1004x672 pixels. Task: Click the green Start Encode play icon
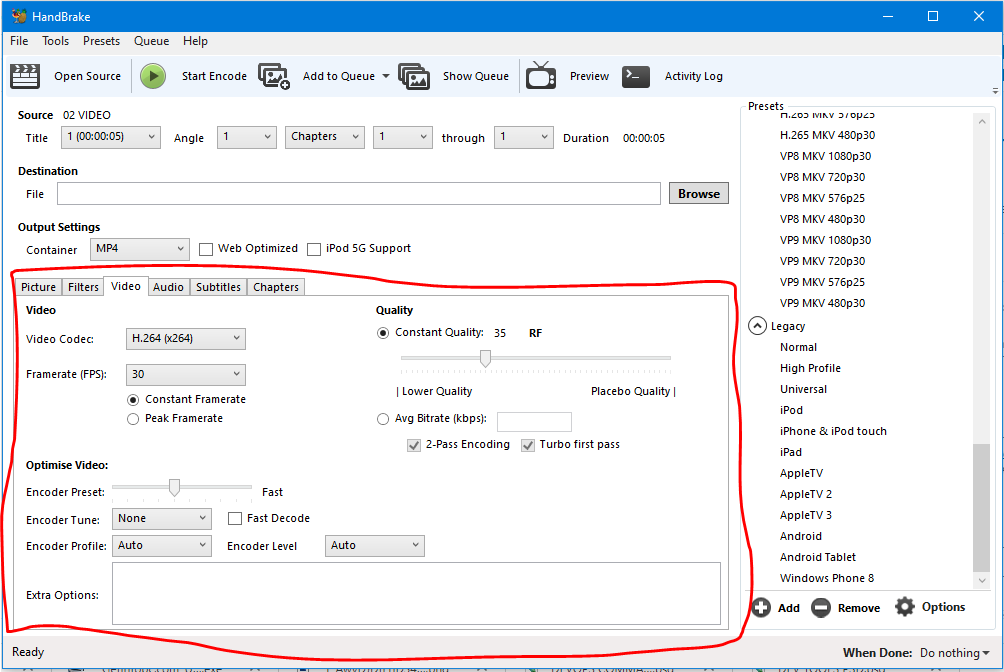[x=153, y=76]
